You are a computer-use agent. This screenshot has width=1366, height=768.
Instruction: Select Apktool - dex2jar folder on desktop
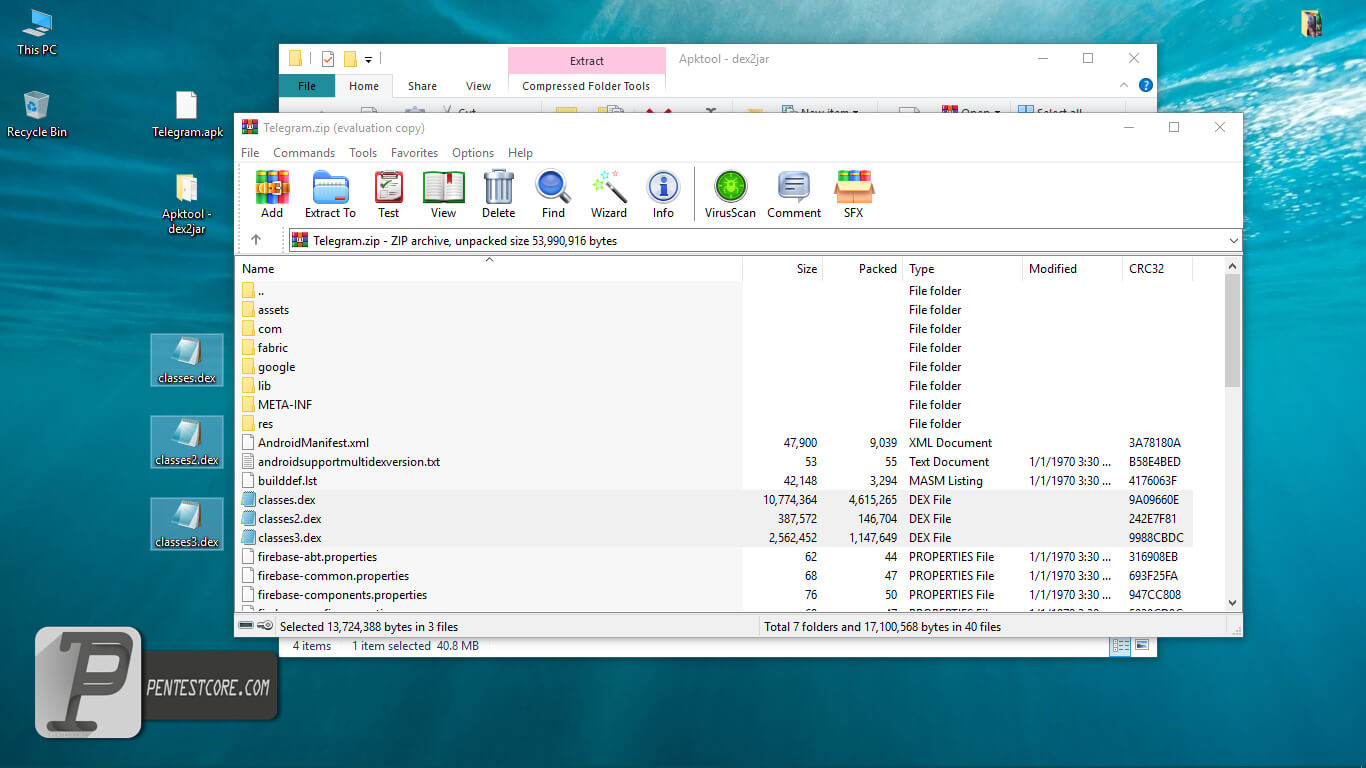pos(187,204)
